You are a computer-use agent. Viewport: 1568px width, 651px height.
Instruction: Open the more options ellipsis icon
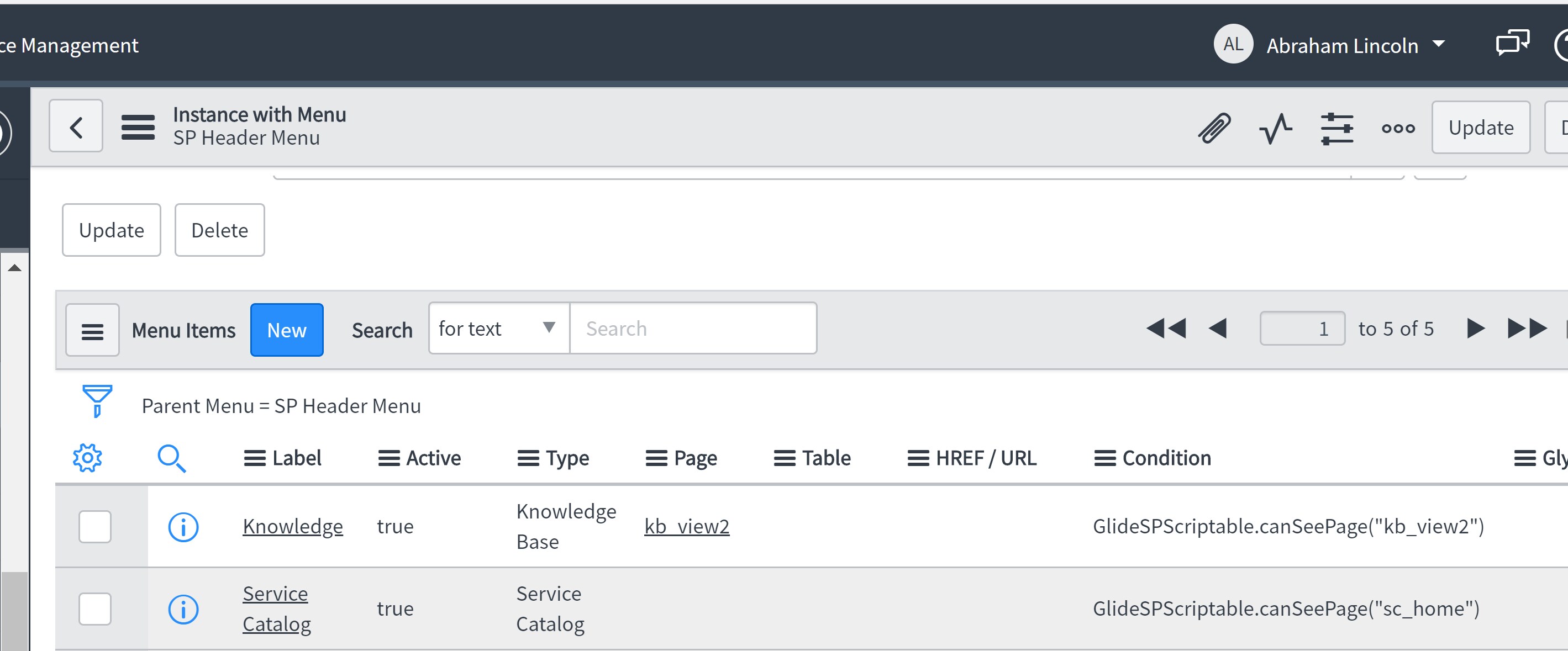(1398, 128)
